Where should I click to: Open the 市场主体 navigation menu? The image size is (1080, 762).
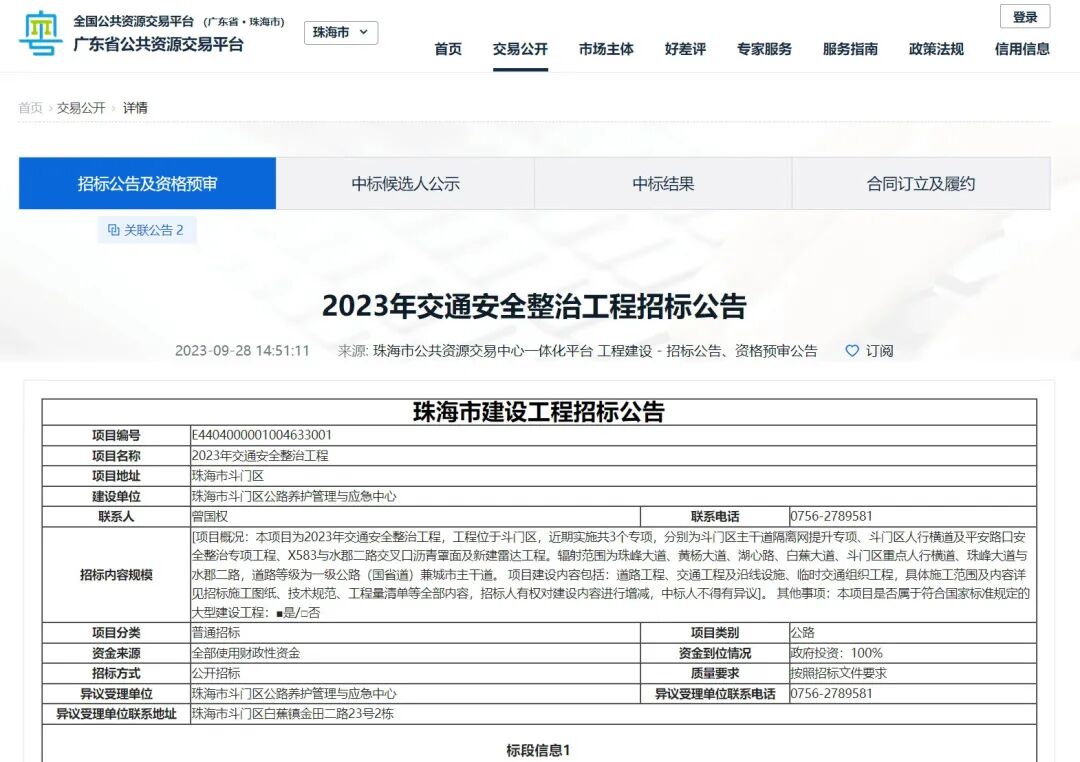pyautogui.click(x=605, y=46)
